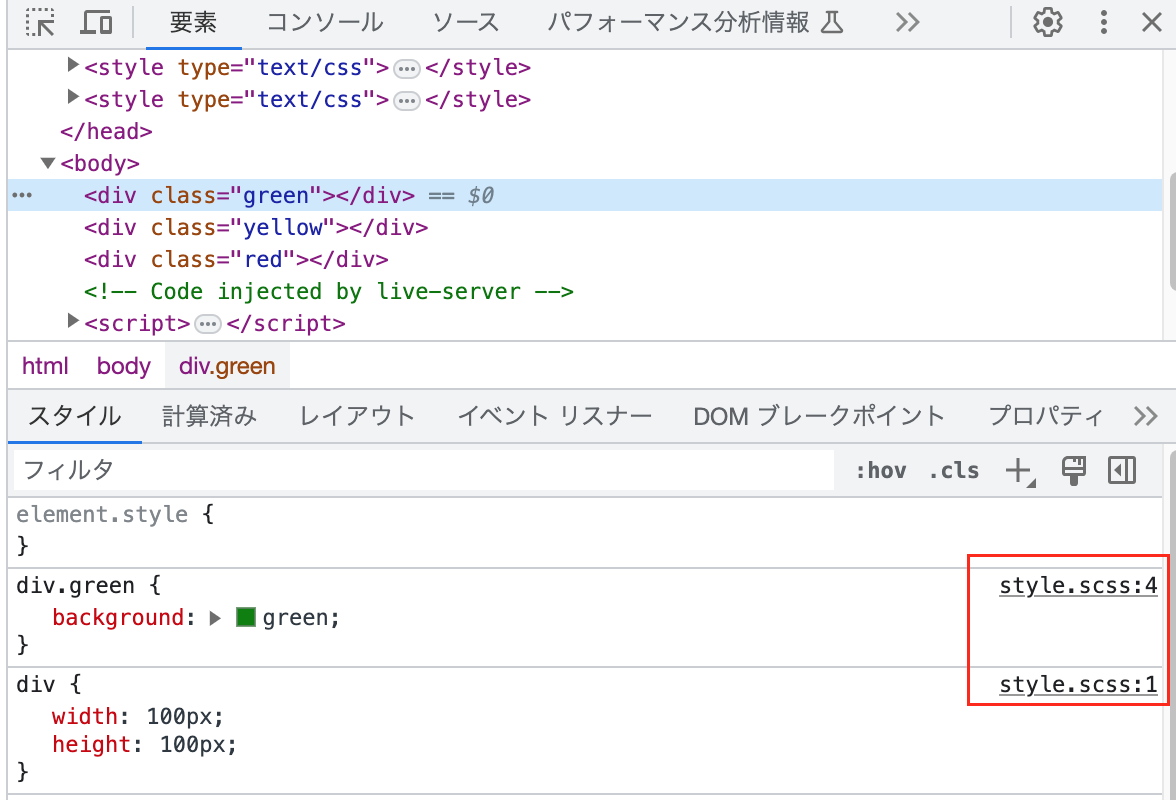Click the height property name
The height and width of the screenshot is (800, 1176).
point(92,745)
